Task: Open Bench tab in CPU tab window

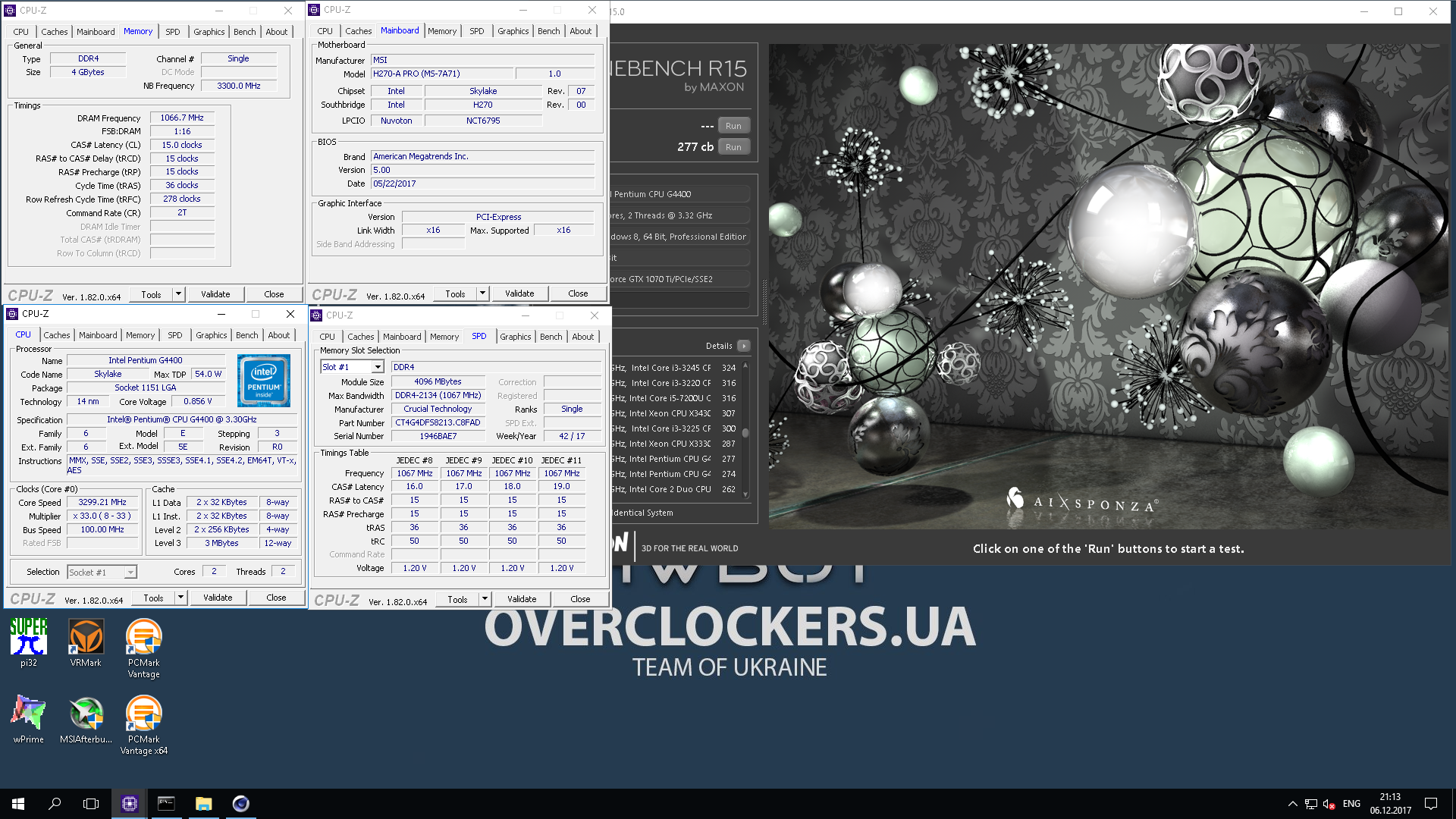Action: pyautogui.click(x=246, y=335)
